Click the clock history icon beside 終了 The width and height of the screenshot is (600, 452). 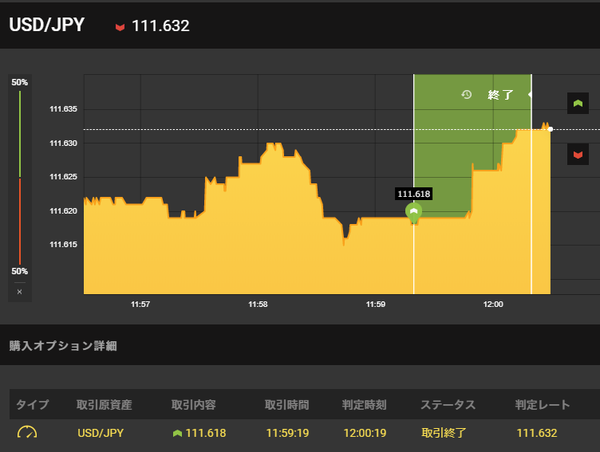pos(466,95)
